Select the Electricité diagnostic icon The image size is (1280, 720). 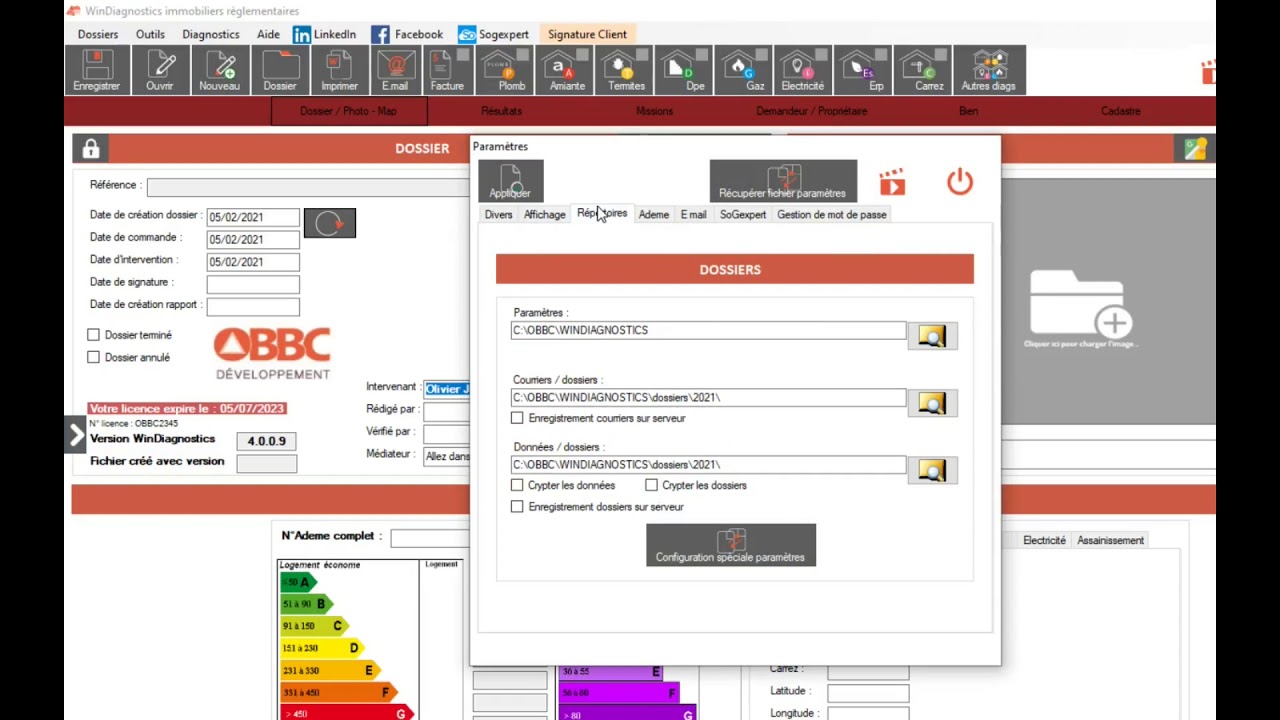click(802, 70)
